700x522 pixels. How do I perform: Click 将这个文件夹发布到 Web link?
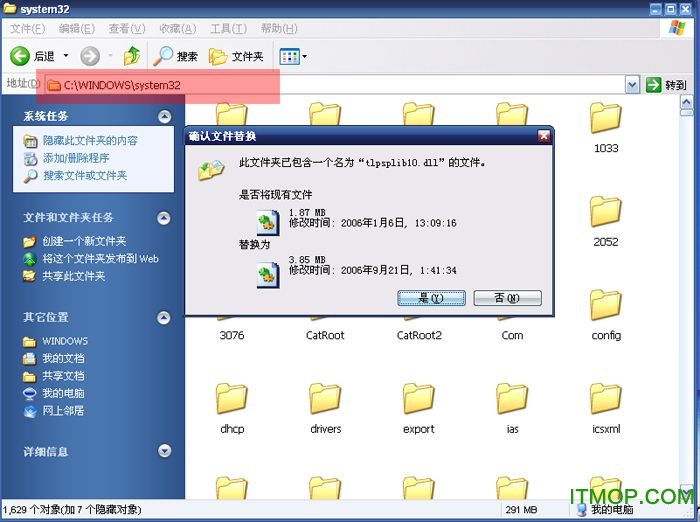point(100,259)
